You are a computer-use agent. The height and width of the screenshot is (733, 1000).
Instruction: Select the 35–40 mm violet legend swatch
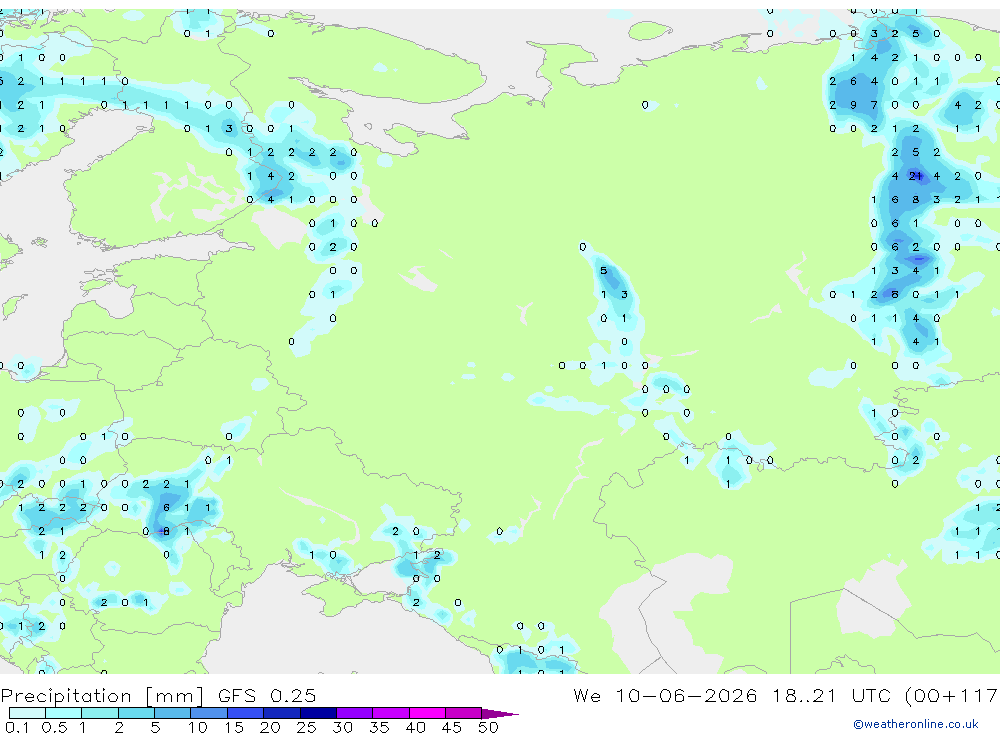coord(390,713)
